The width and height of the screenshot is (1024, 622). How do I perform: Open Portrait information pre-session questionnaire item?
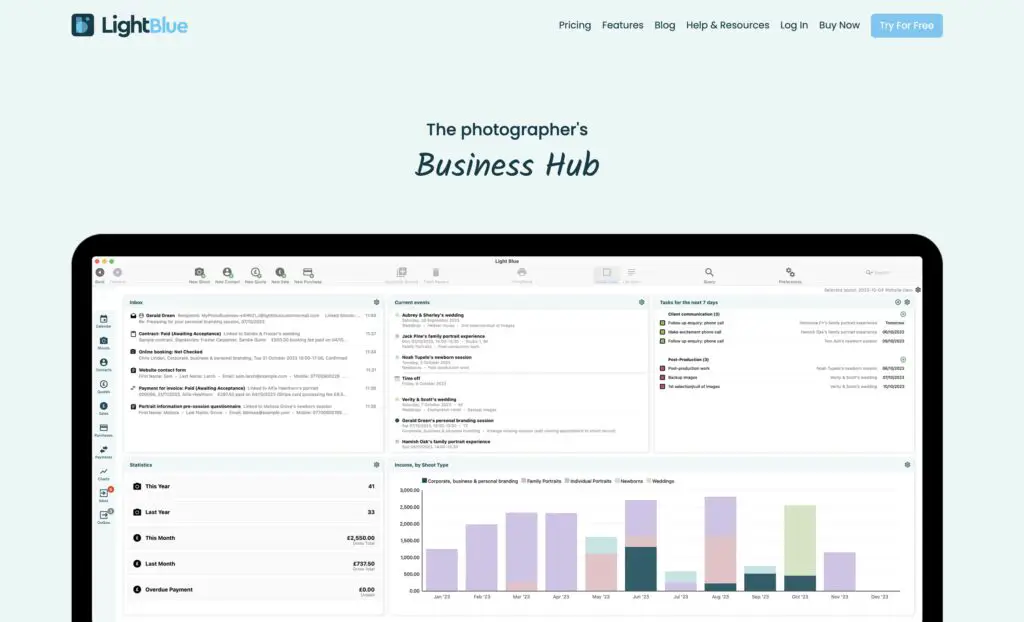pyautogui.click(x=253, y=410)
